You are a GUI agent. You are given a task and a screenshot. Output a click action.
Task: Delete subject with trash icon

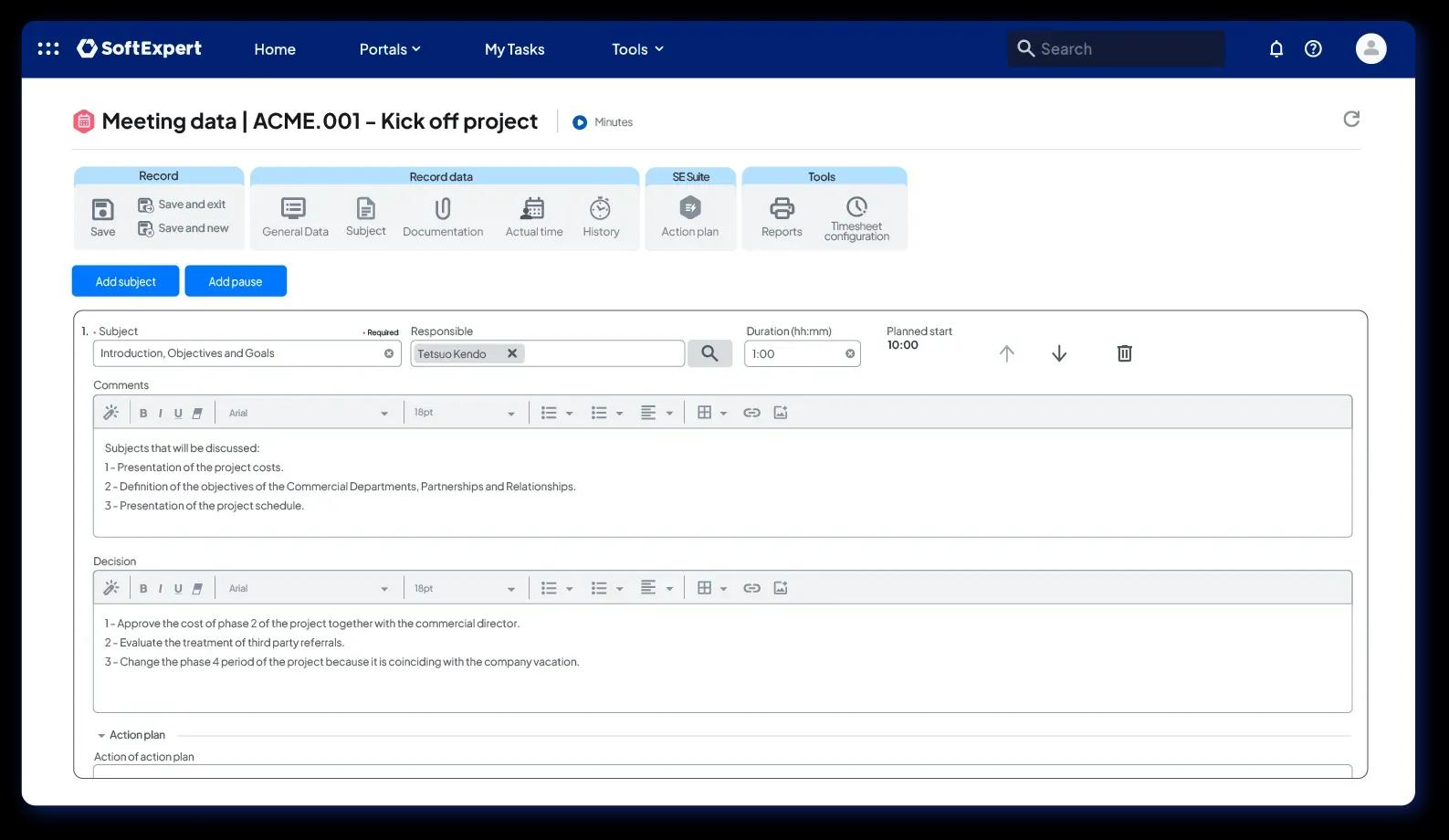coord(1125,353)
